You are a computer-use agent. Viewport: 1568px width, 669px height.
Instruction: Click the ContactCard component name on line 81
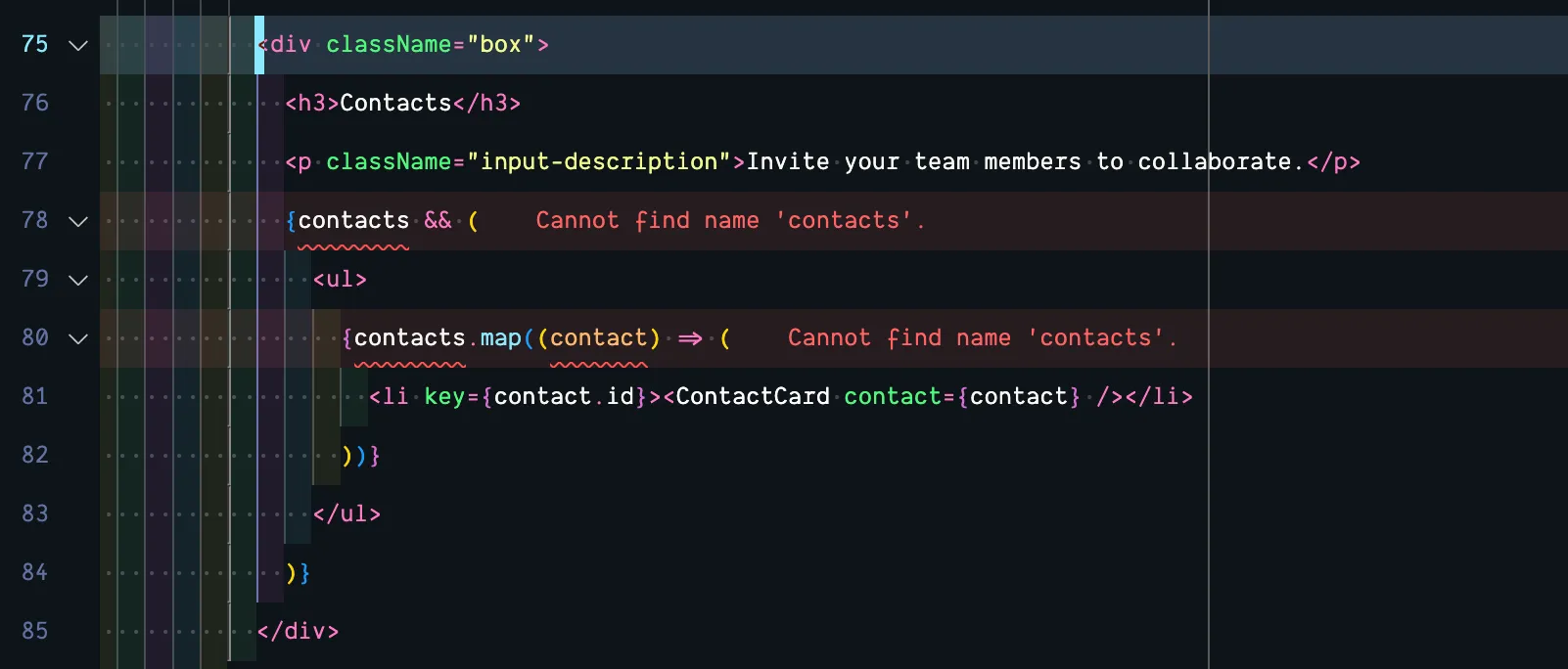tap(752, 396)
